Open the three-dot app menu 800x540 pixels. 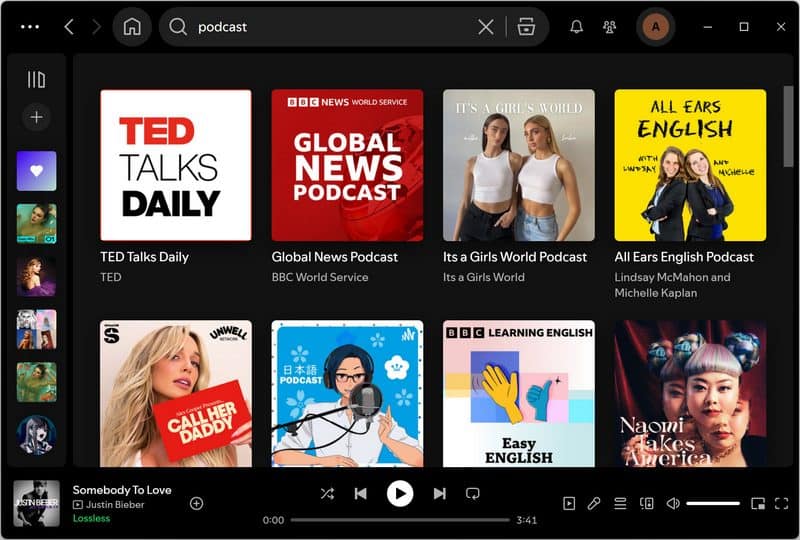click(30, 27)
